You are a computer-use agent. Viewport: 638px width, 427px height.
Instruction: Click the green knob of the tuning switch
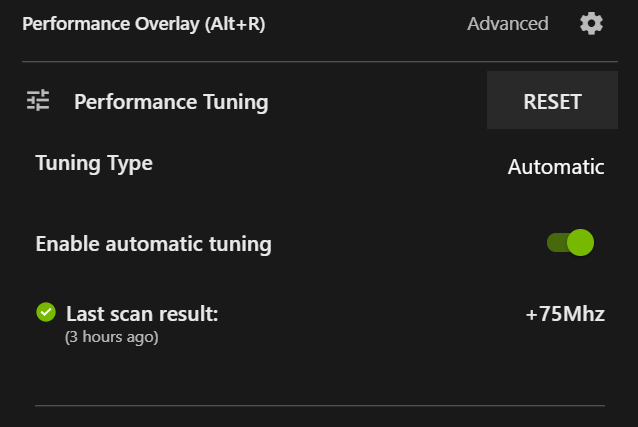580,242
